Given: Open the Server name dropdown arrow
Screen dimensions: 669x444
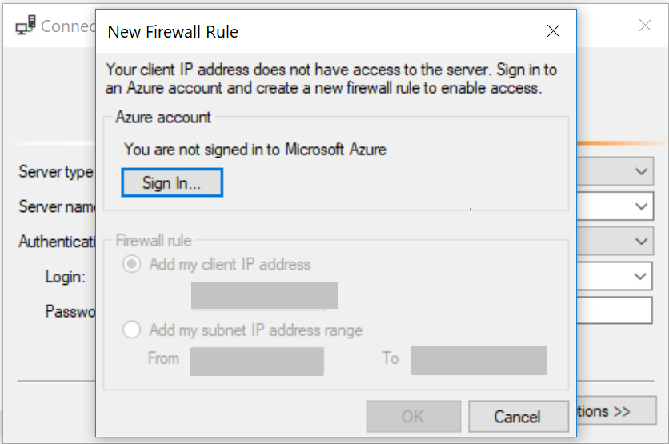Looking at the screenshot, I should click(x=642, y=207).
